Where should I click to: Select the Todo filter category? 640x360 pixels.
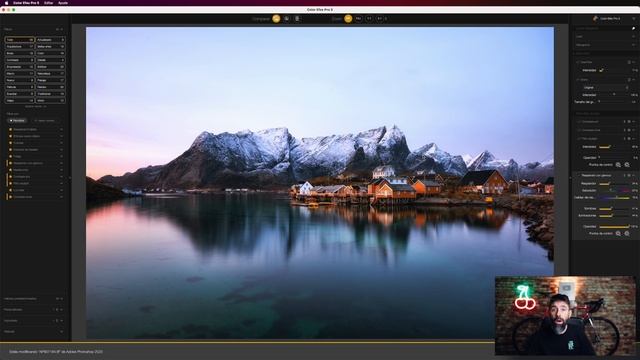(19, 40)
